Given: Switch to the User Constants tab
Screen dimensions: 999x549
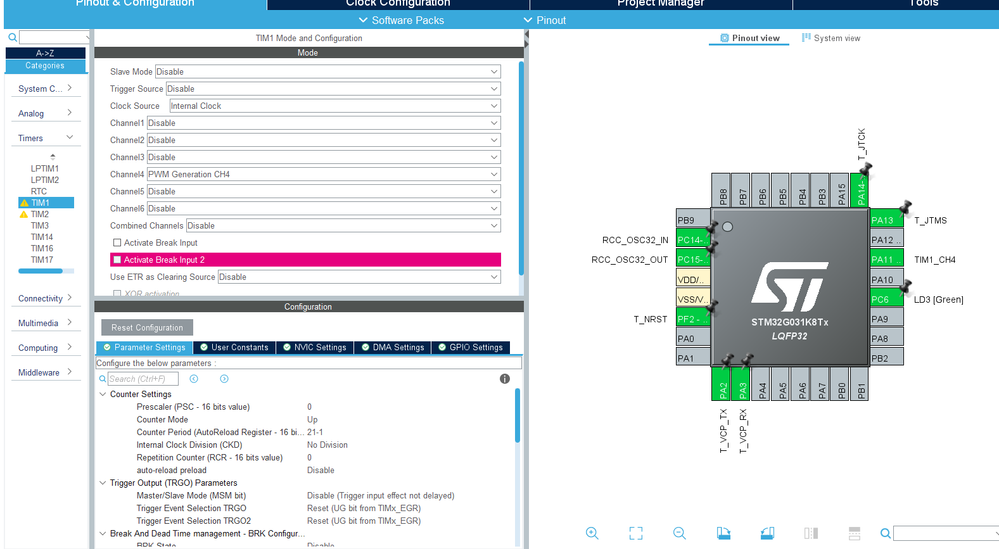Looking at the screenshot, I should click(x=234, y=348).
